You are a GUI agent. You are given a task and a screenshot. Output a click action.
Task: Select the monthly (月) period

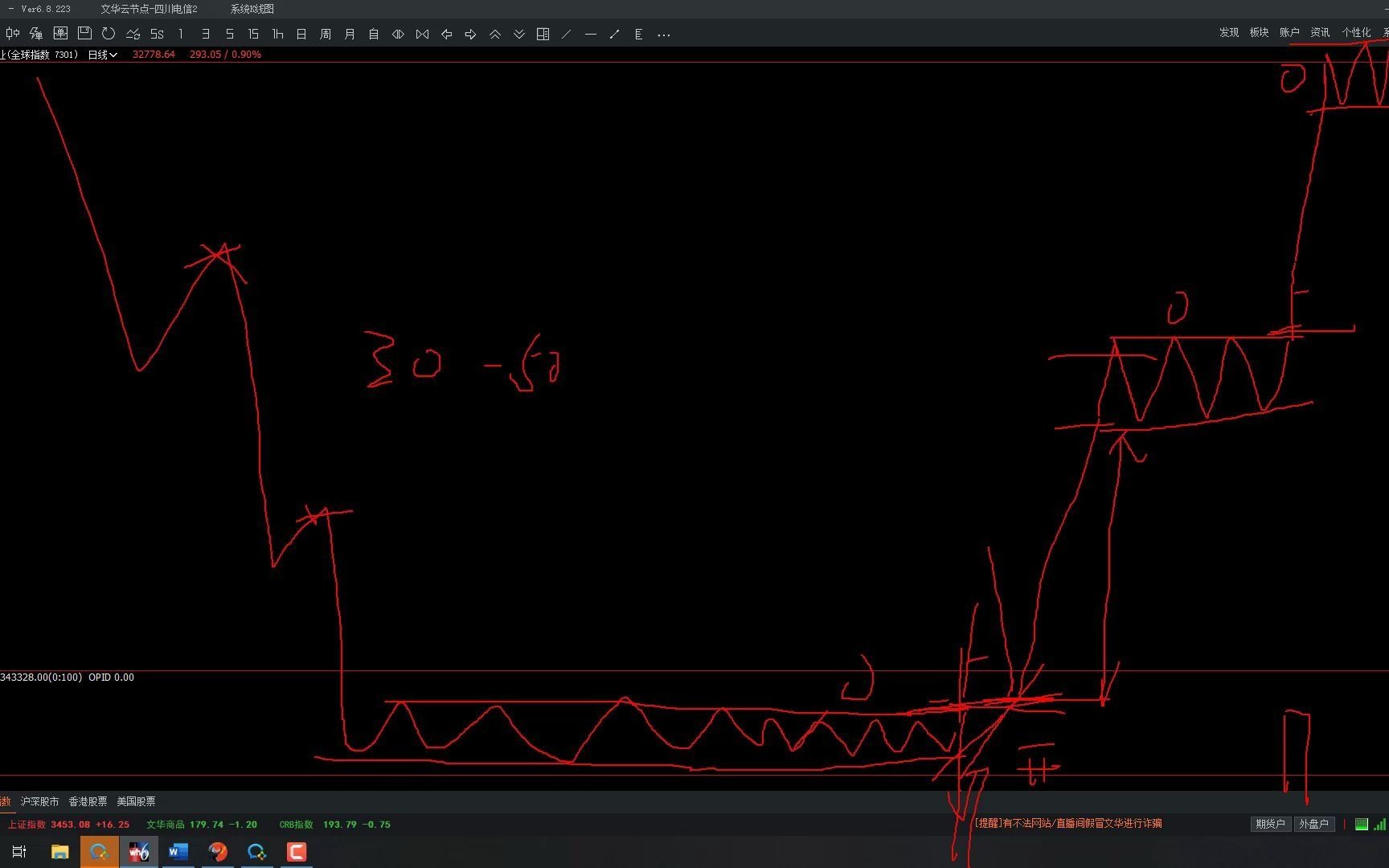click(x=350, y=34)
